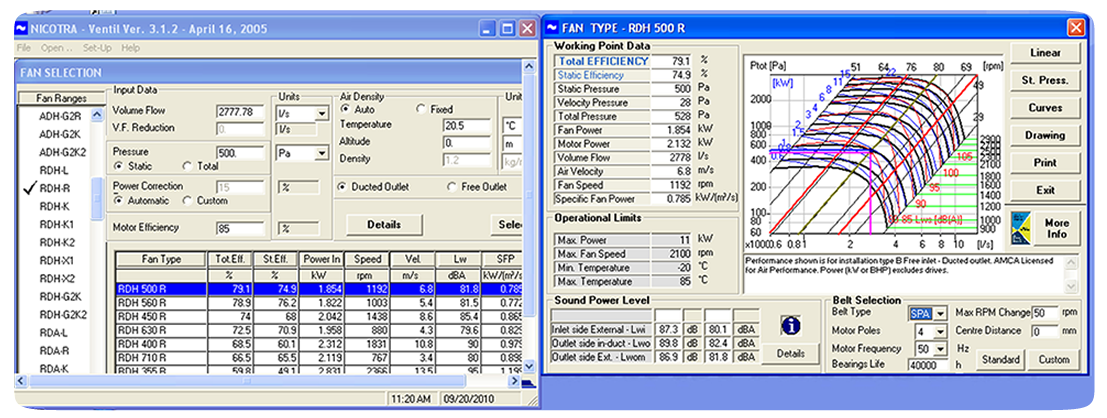Image resolution: width=1107 pixels, height=418 pixels.
Task: Select RDA-L in Fan Ranges list
Action: [x=54, y=333]
